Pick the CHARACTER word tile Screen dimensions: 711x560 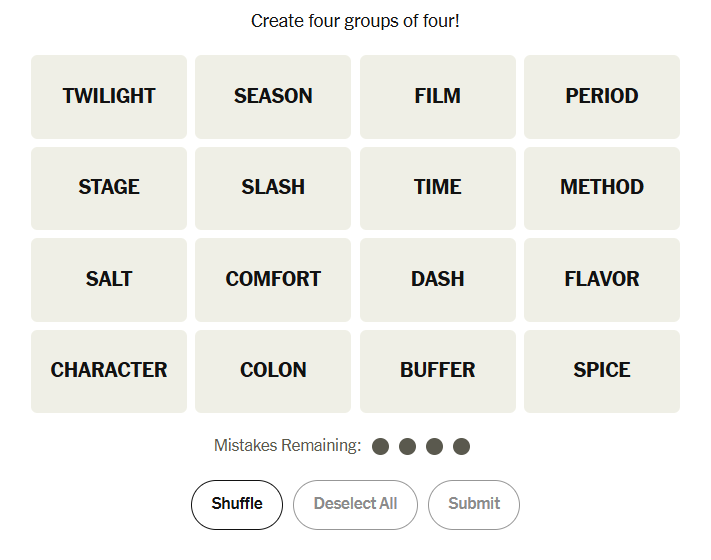[109, 371]
